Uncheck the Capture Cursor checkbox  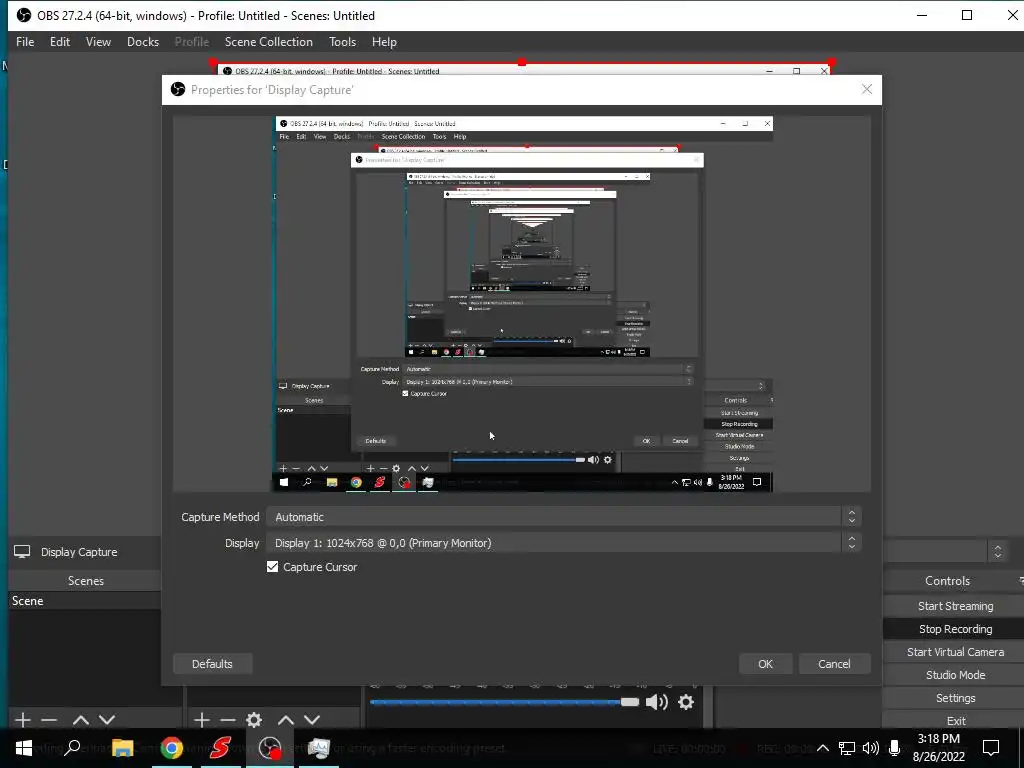tap(272, 567)
